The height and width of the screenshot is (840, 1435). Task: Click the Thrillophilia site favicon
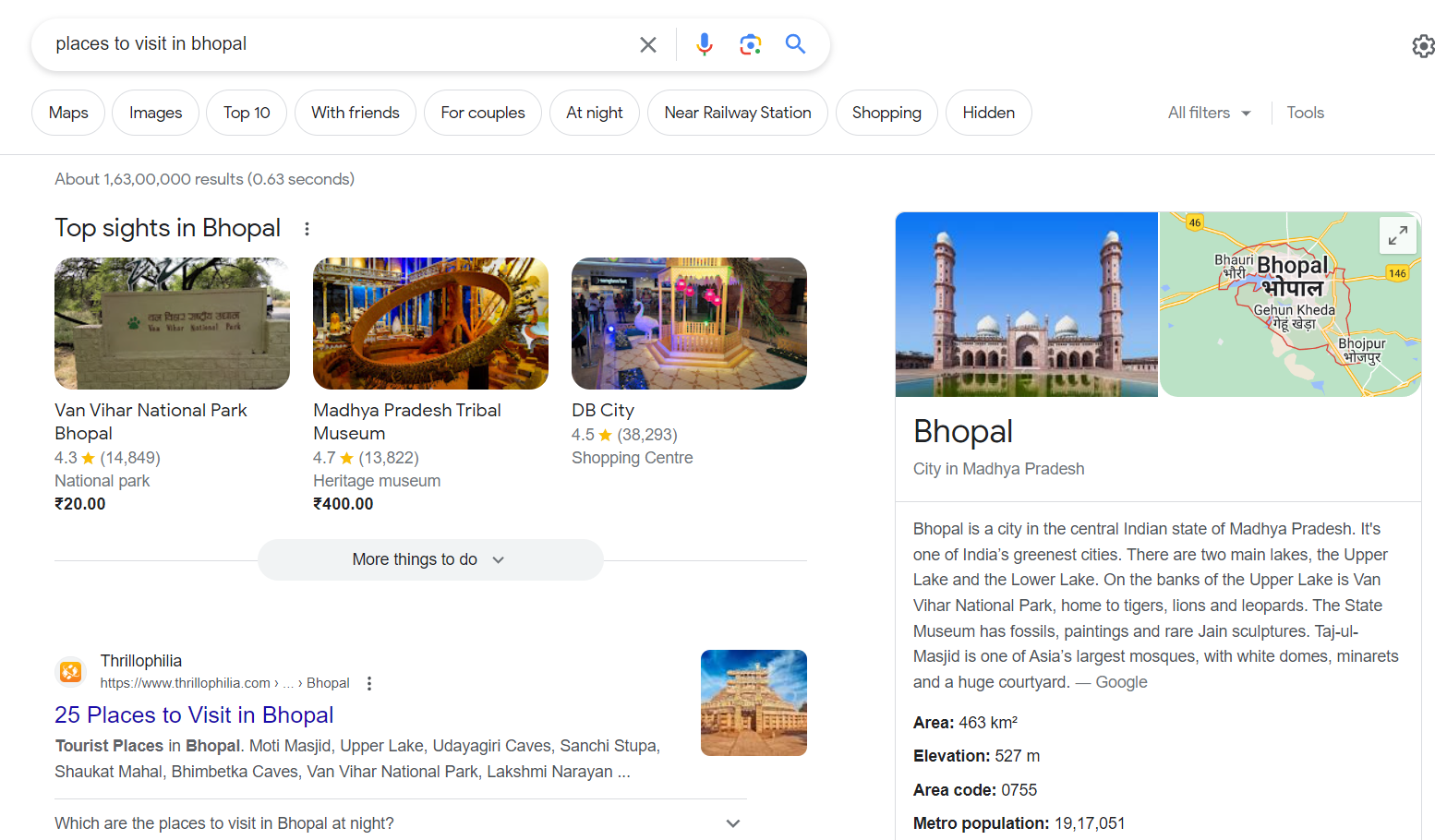click(71, 672)
